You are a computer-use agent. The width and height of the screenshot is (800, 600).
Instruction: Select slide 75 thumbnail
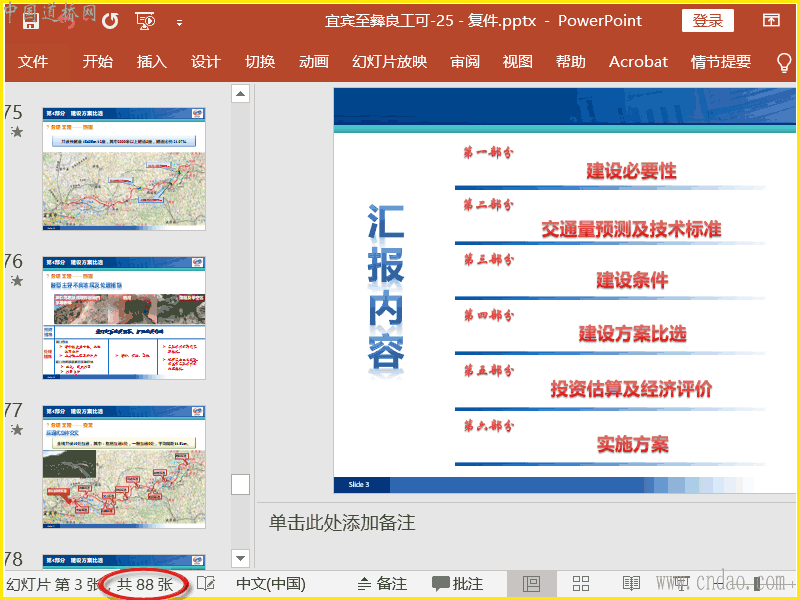(124, 169)
